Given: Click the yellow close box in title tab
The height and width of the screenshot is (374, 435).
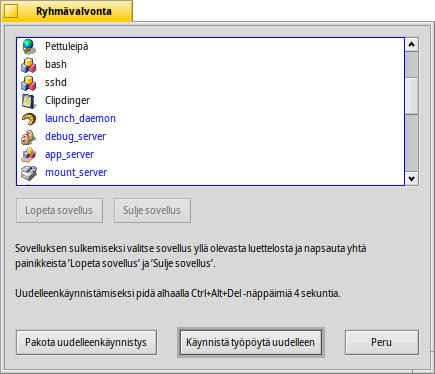Looking at the screenshot, I should pyautogui.click(x=11, y=12).
